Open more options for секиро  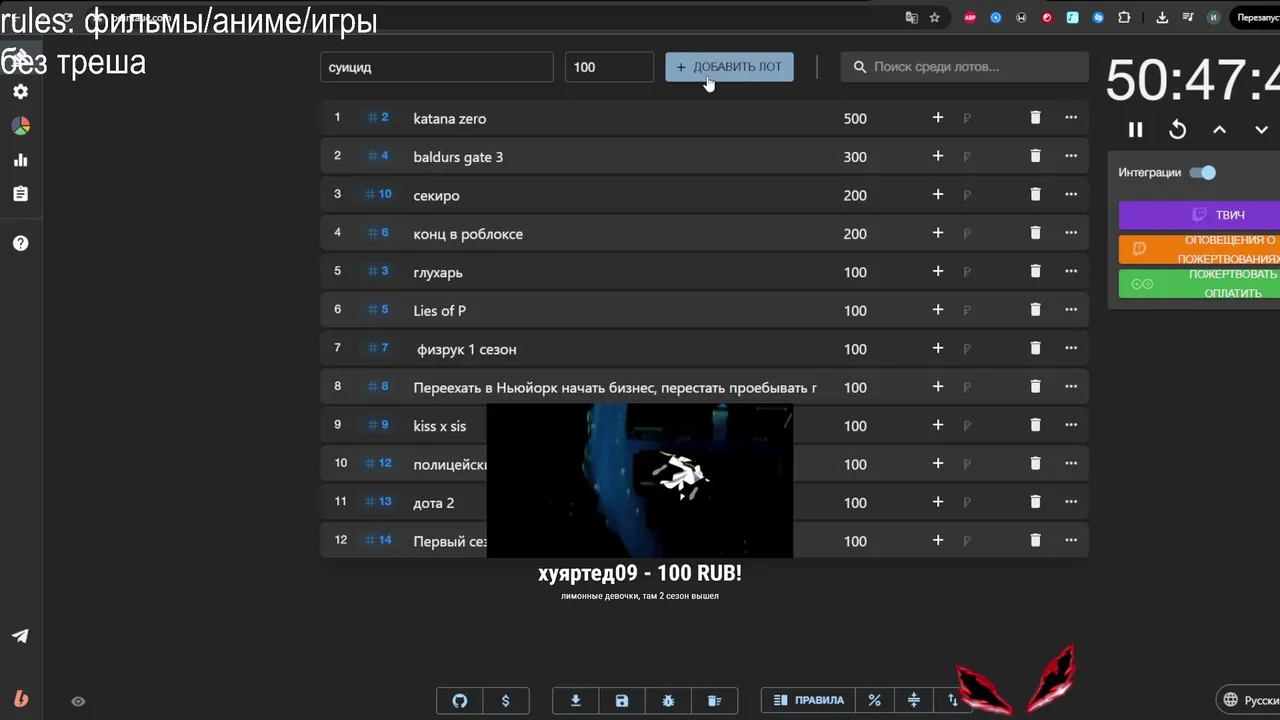(1071, 195)
